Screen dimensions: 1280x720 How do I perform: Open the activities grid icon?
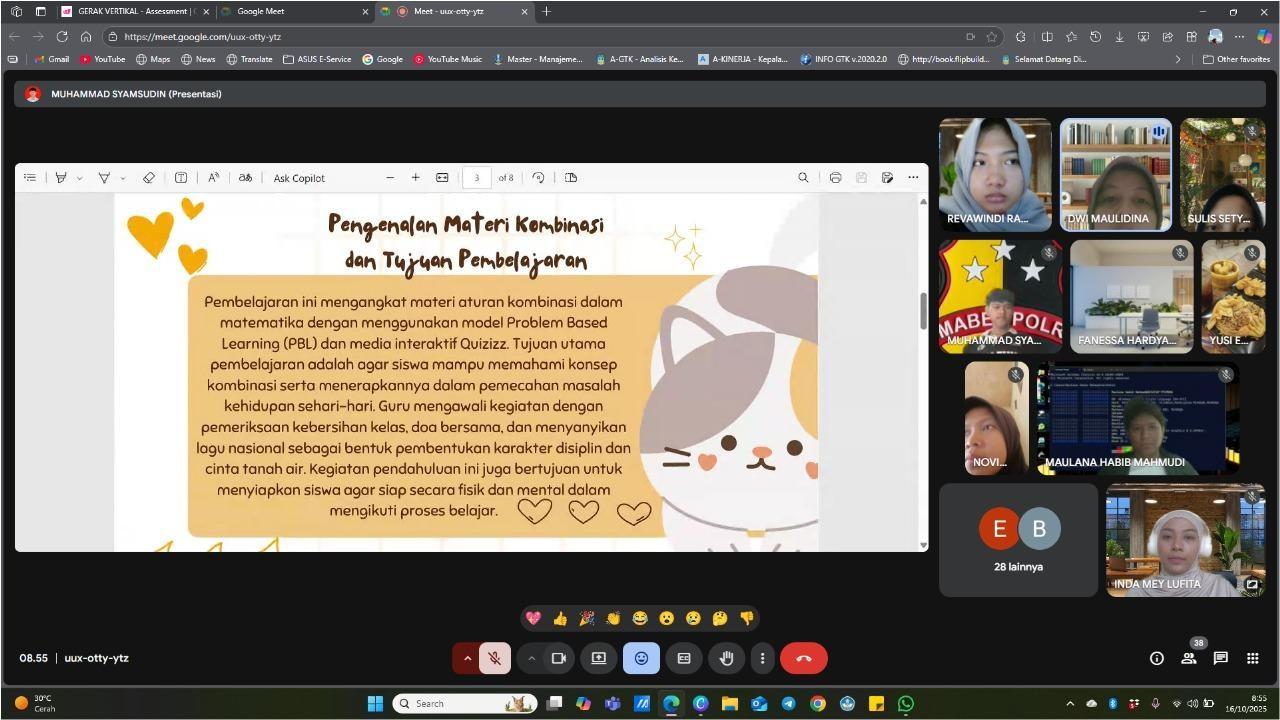click(1252, 658)
